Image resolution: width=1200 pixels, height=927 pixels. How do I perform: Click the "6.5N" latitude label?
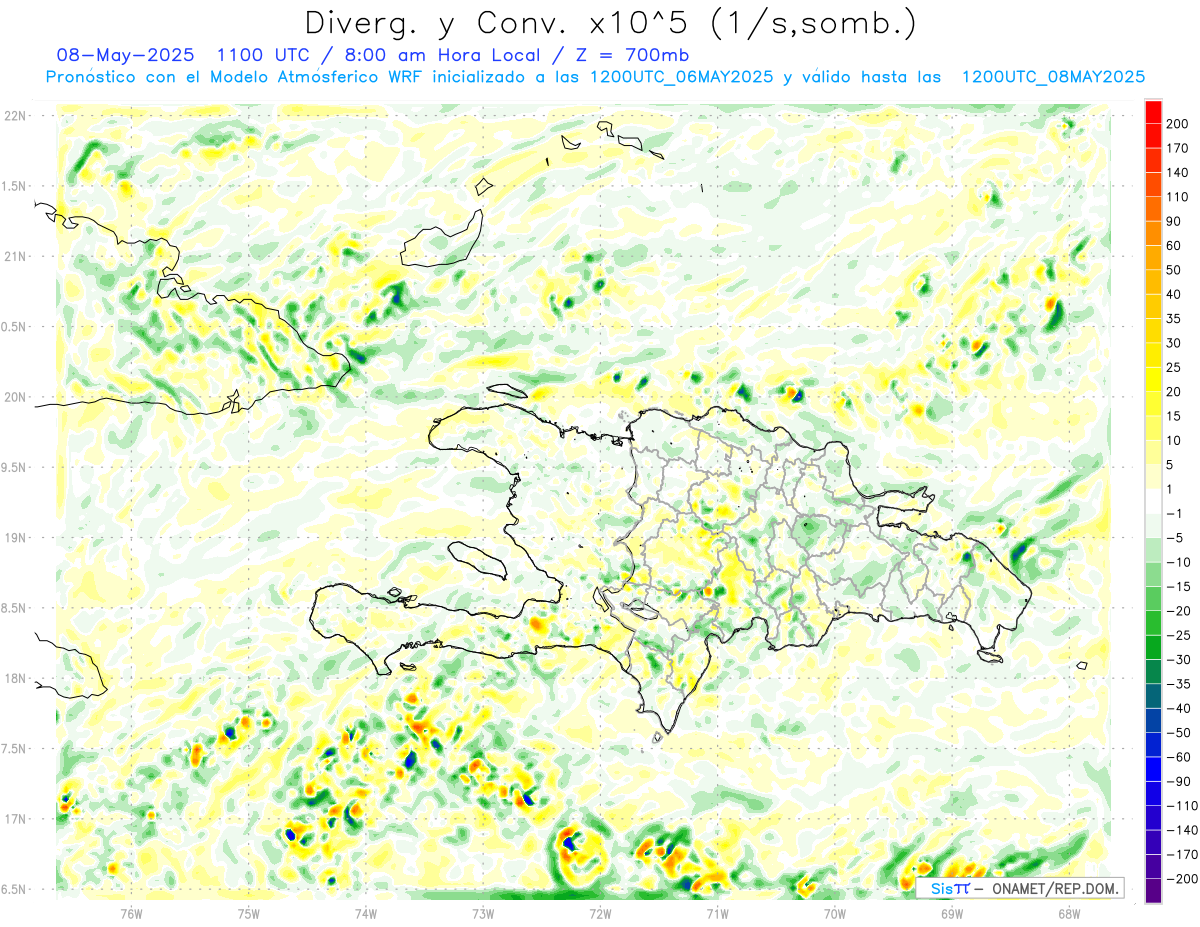tap(14, 889)
